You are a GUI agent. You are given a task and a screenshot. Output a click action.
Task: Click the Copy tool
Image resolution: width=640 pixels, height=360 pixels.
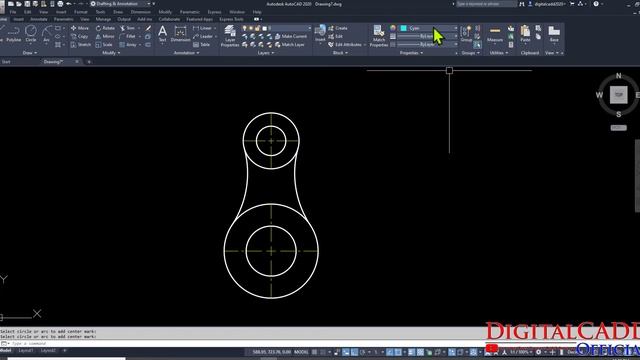[79, 36]
